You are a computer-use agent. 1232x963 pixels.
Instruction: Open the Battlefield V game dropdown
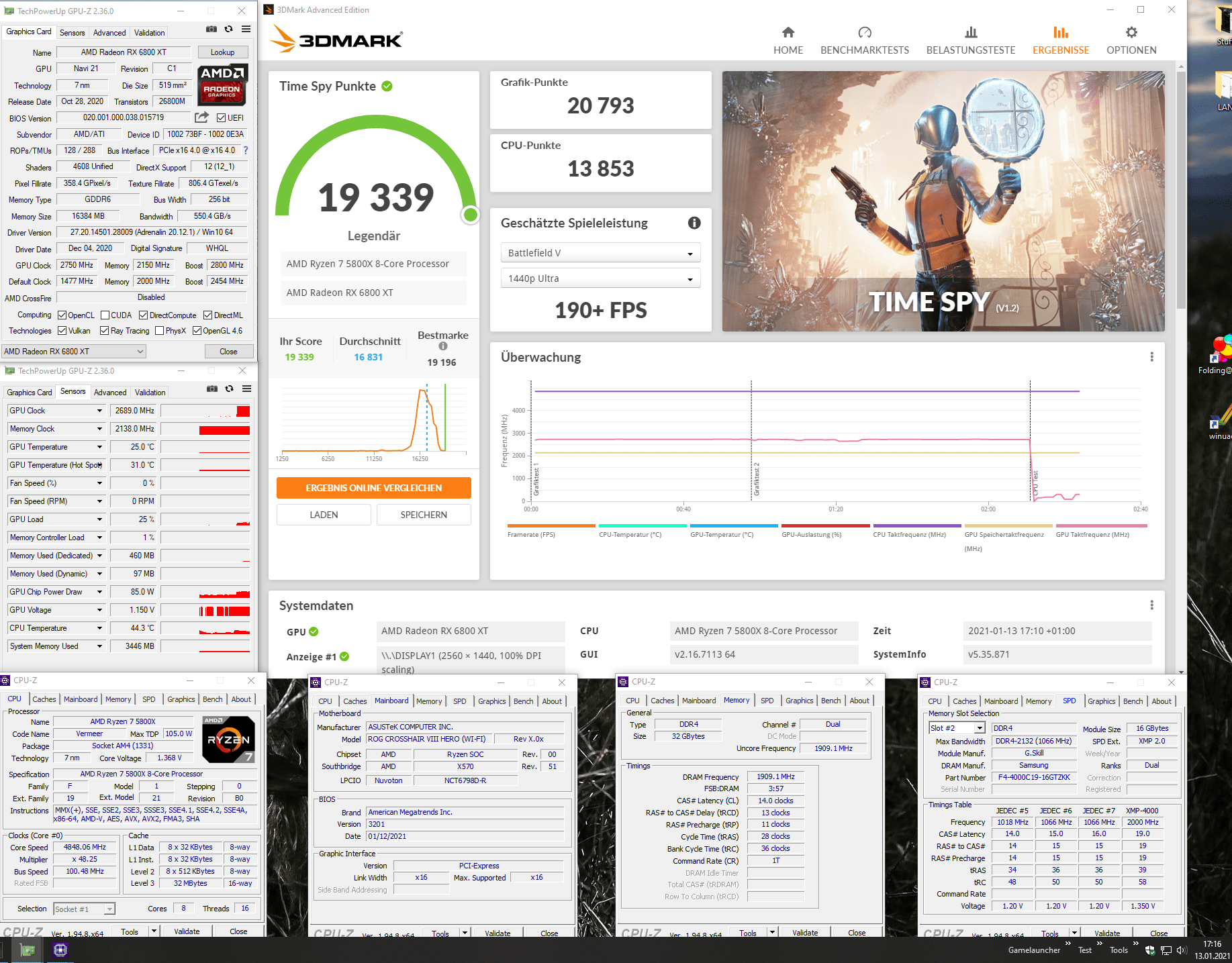(x=600, y=253)
